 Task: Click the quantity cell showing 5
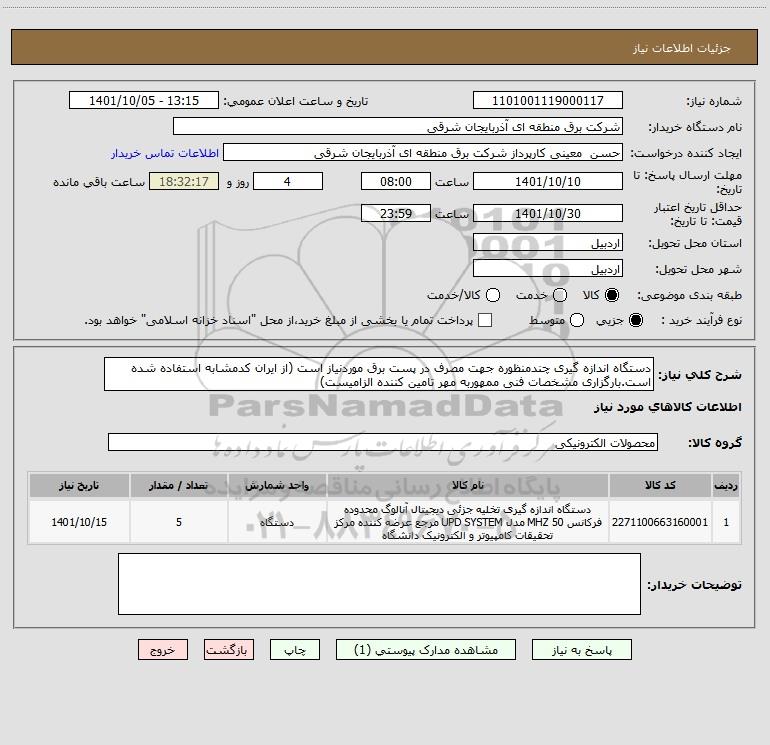179,522
